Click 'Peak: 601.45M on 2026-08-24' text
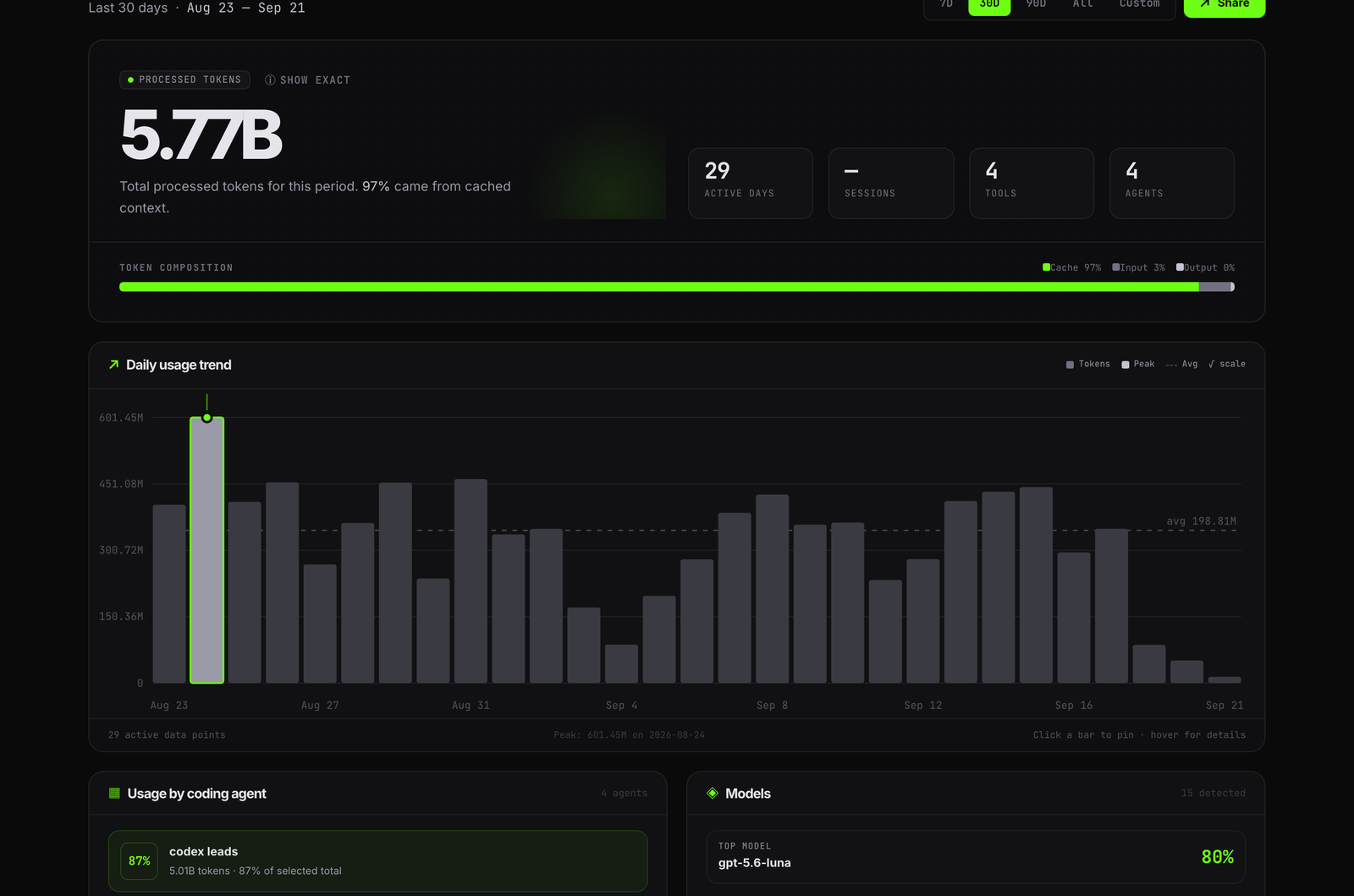 click(629, 735)
